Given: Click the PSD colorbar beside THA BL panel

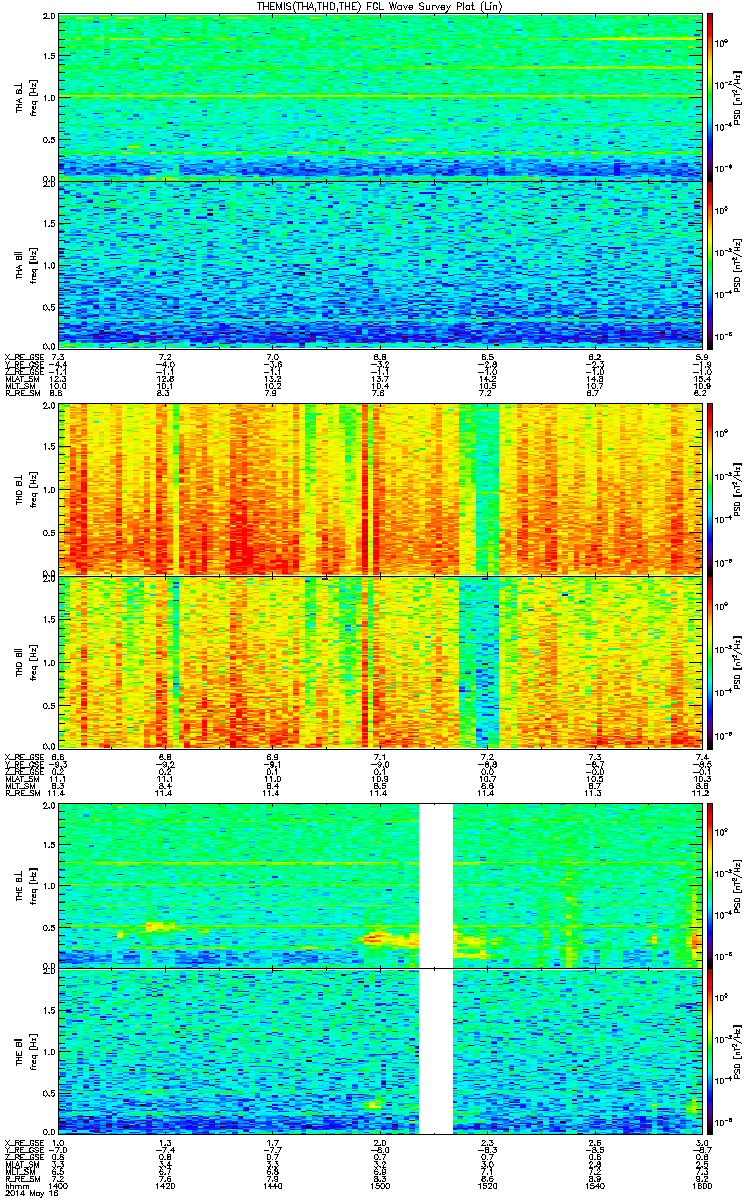Looking at the screenshot, I should pyautogui.click(x=710, y=97).
